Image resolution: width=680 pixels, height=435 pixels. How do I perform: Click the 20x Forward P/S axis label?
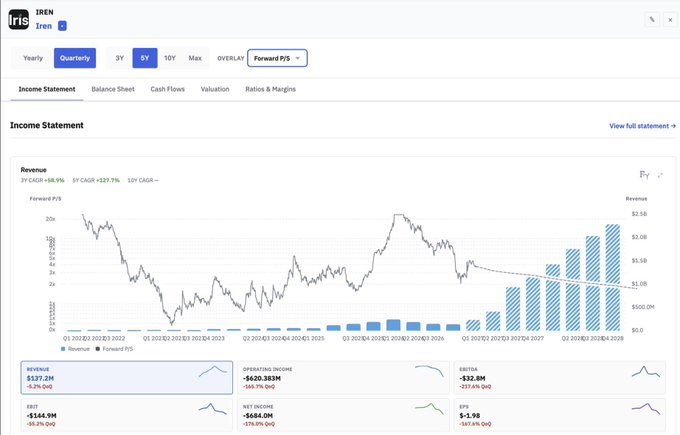point(50,219)
